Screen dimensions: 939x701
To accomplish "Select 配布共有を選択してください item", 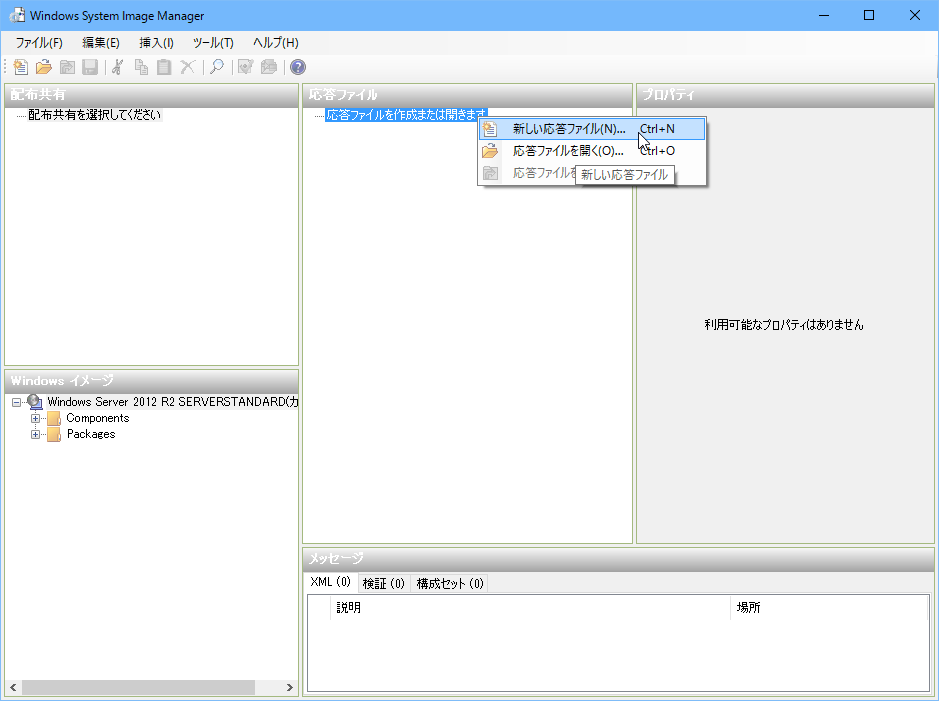I will coord(95,114).
